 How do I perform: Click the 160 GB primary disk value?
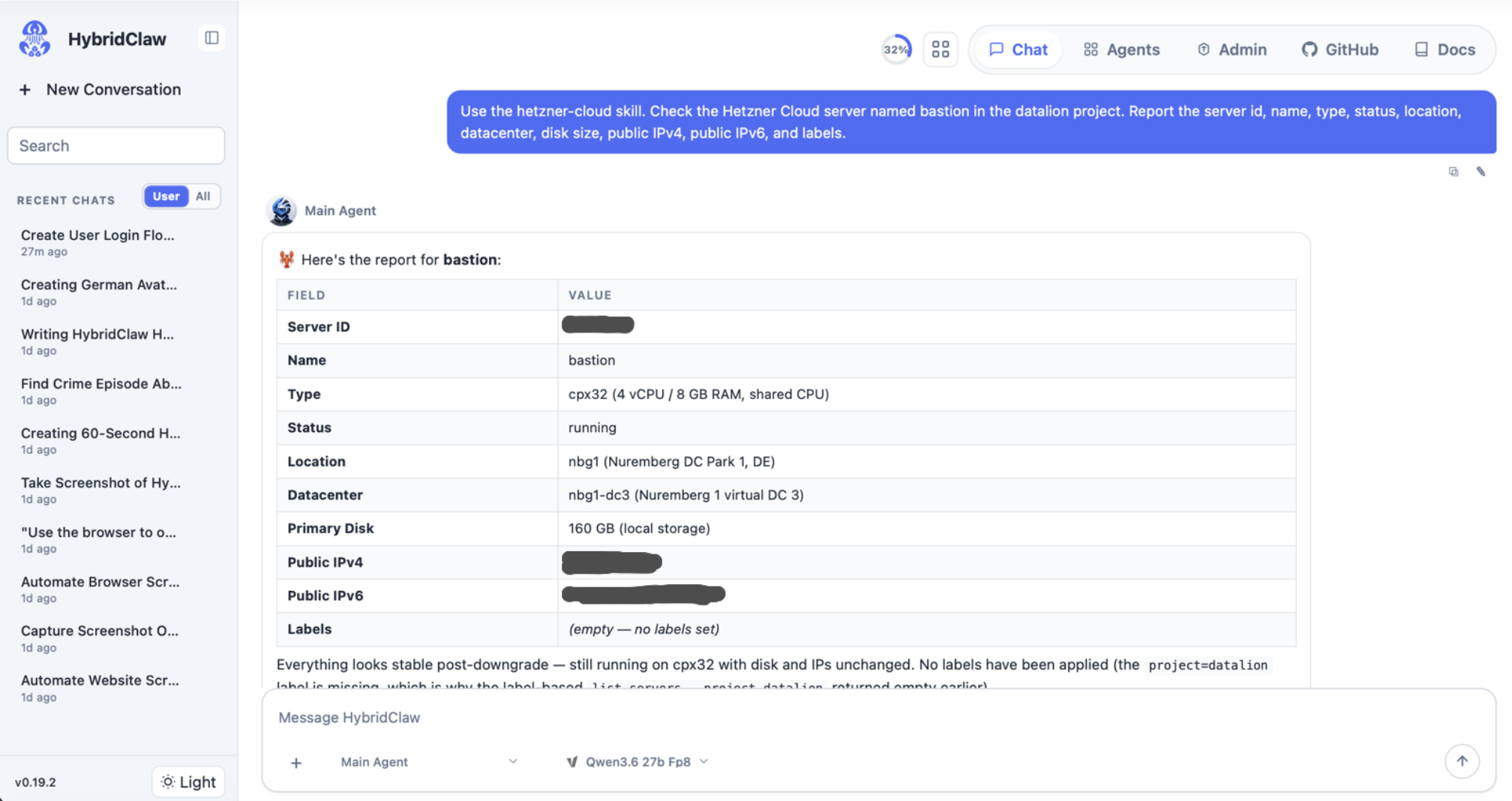[639, 529]
